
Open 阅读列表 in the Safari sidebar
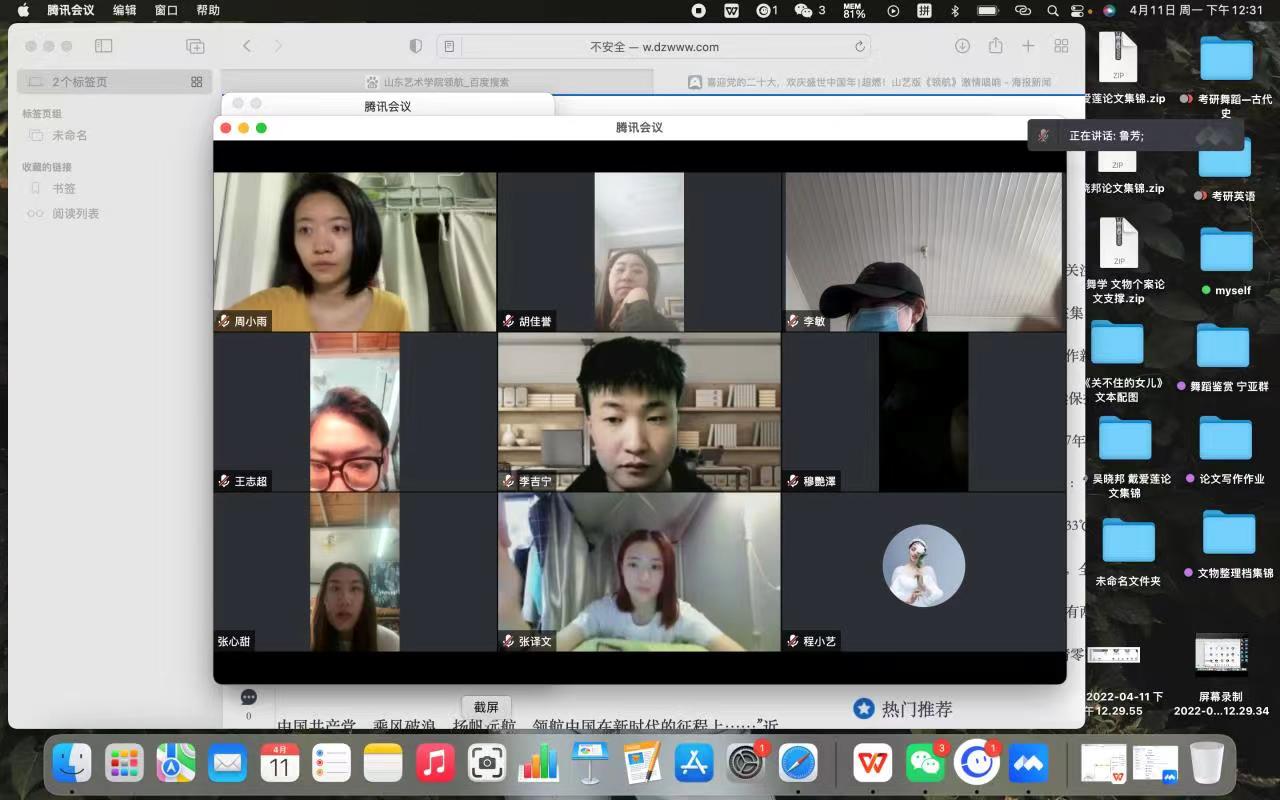coord(75,213)
